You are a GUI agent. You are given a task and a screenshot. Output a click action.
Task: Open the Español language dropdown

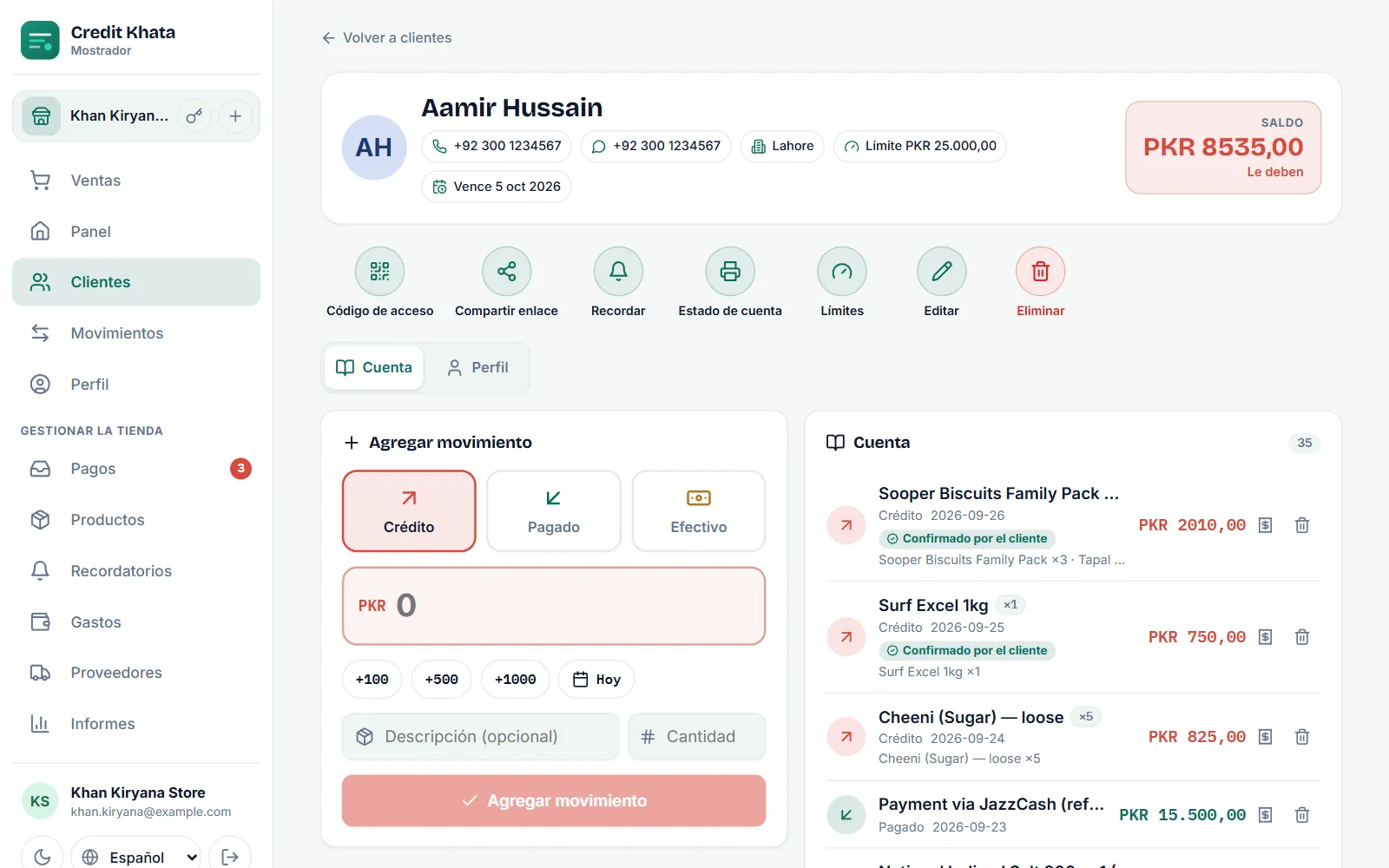[136, 857]
